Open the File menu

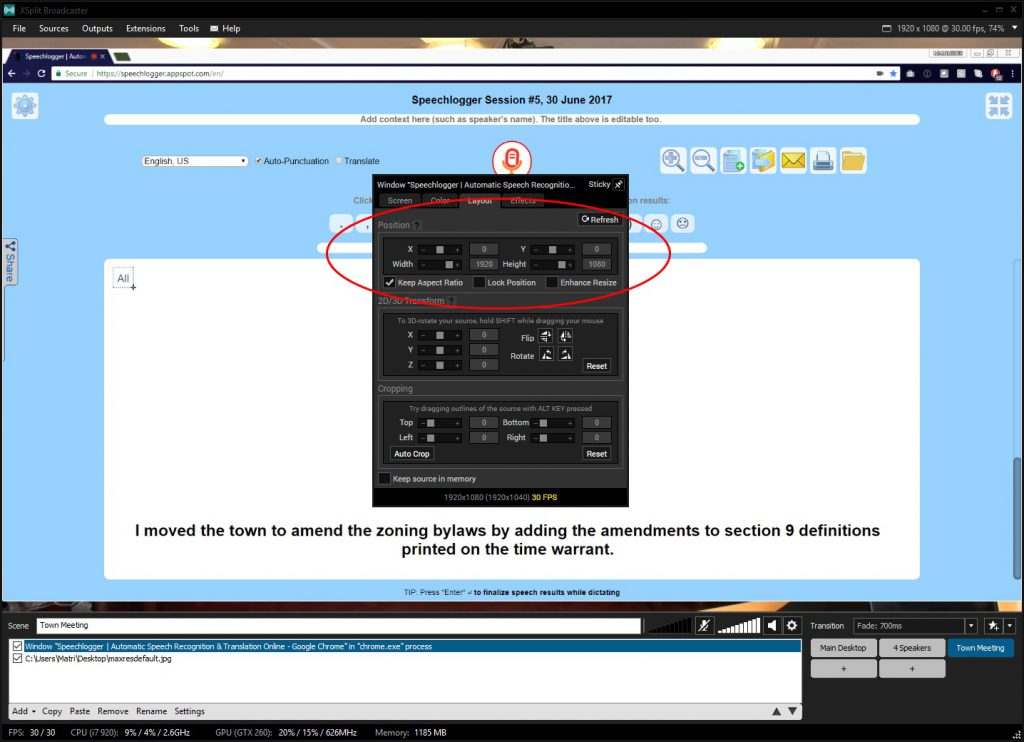(19, 28)
